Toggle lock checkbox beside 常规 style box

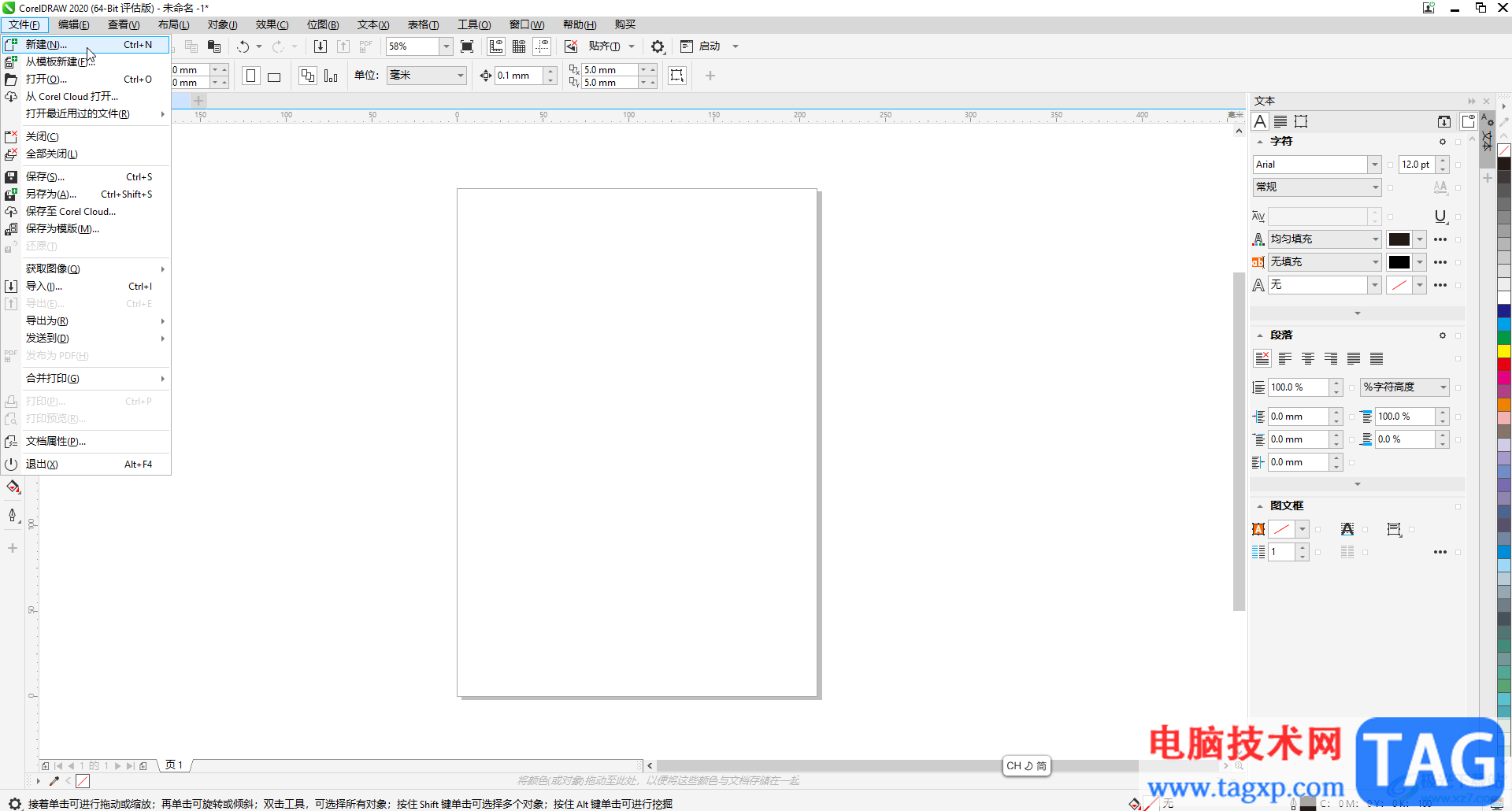[x=1390, y=187]
